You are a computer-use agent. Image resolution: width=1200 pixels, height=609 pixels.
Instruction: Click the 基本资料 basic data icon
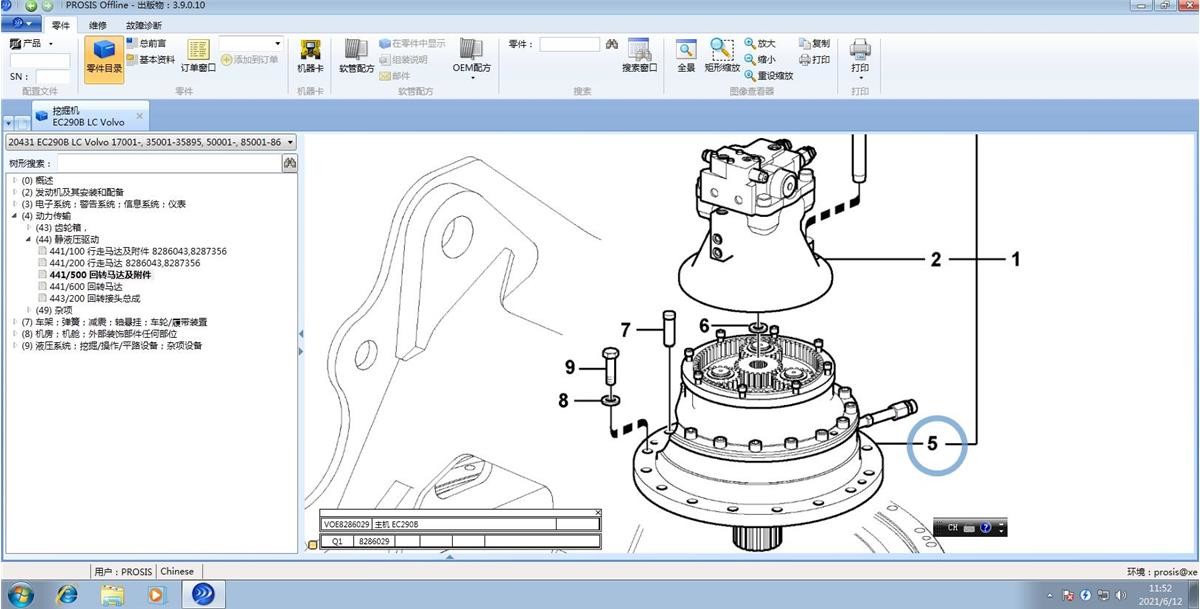[133, 60]
